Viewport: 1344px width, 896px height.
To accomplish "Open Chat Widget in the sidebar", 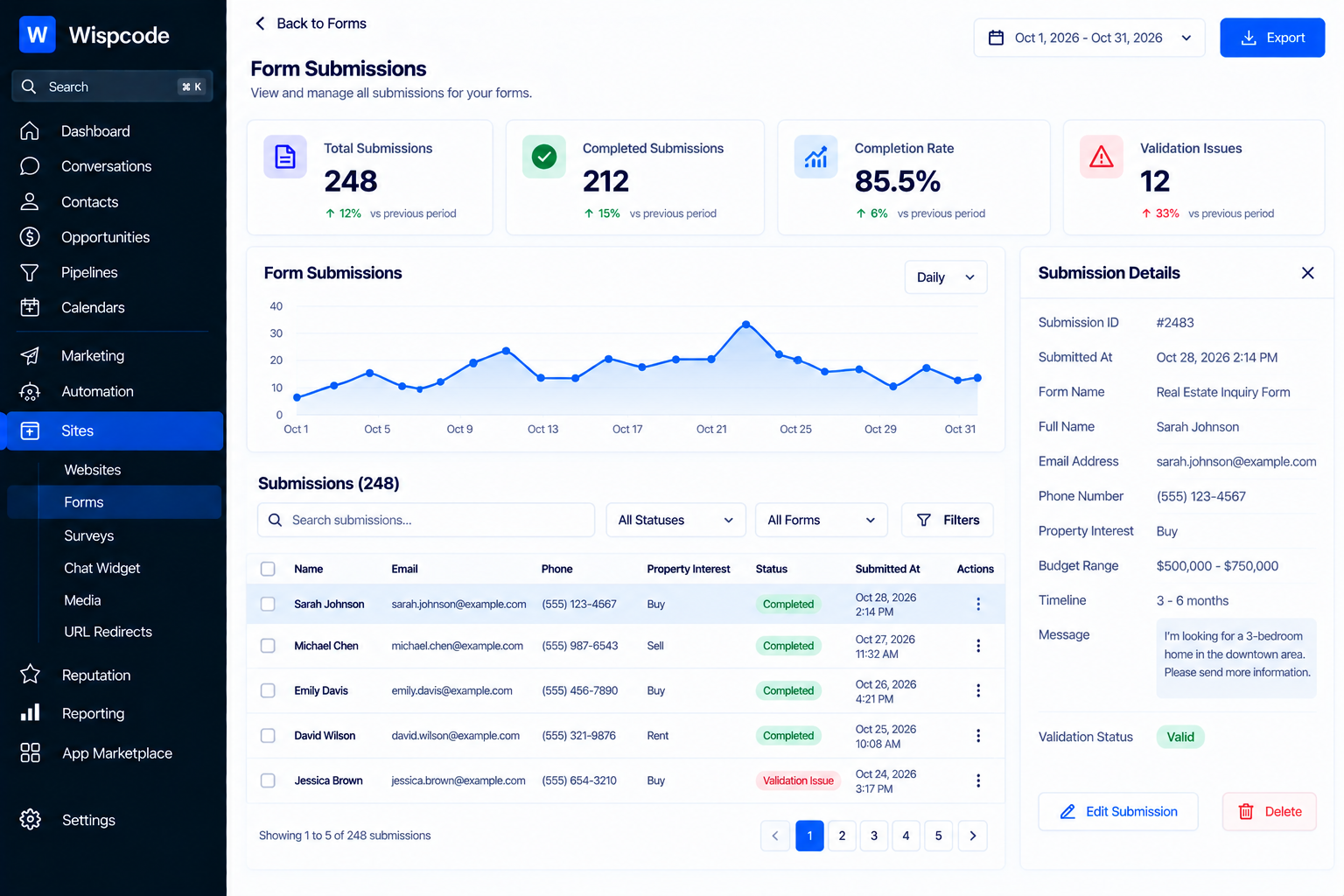I will (102, 568).
